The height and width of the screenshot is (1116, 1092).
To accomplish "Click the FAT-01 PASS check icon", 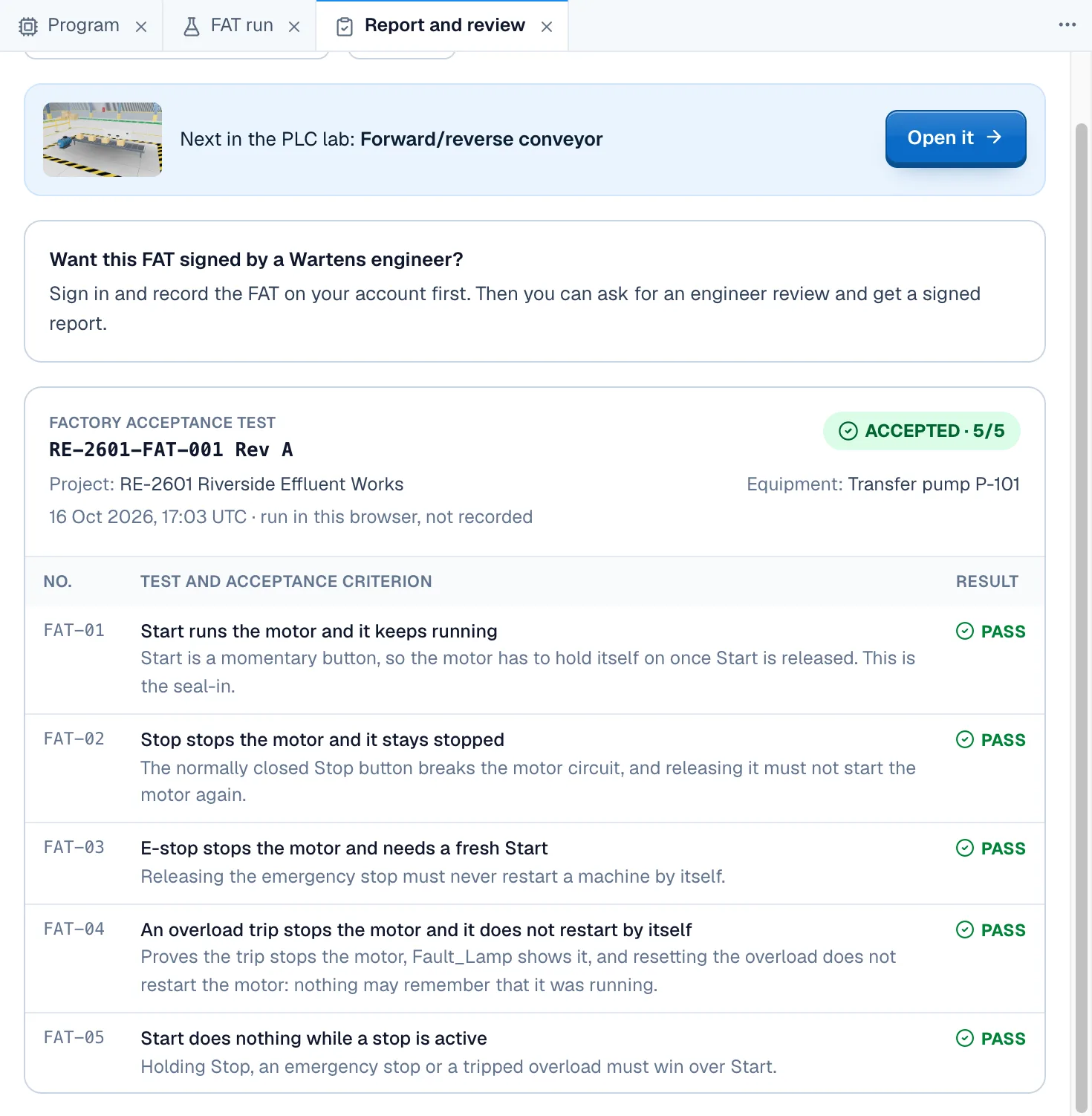I will (965, 631).
